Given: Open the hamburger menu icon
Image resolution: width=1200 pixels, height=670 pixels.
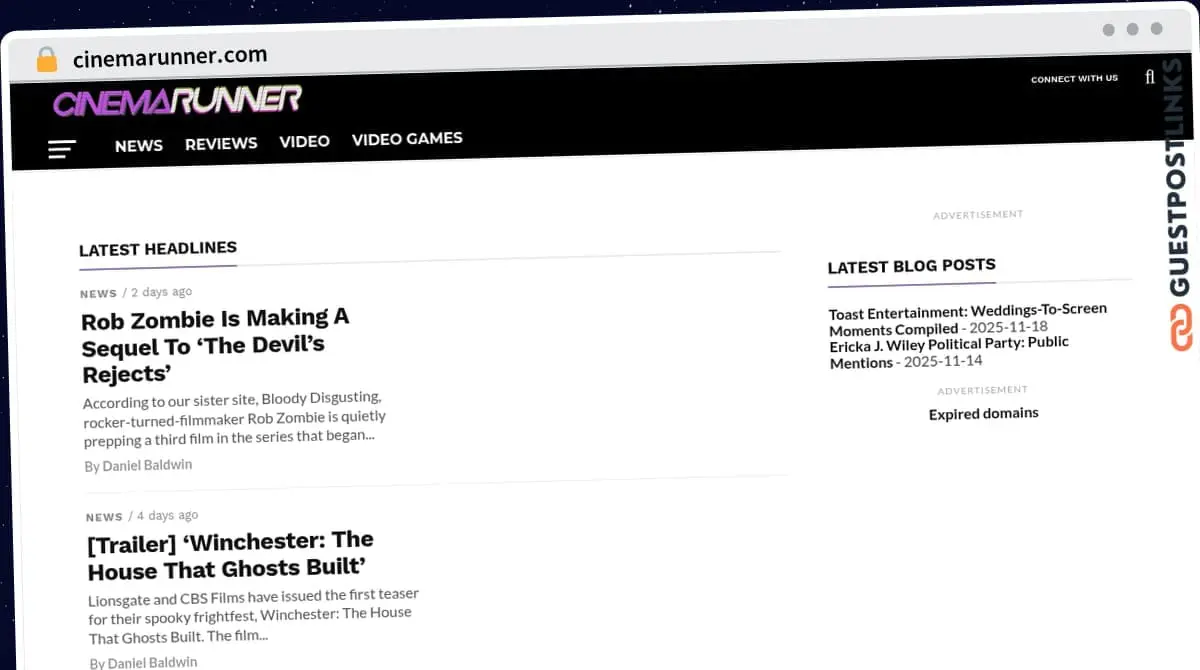Looking at the screenshot, I should pos(62,149).
